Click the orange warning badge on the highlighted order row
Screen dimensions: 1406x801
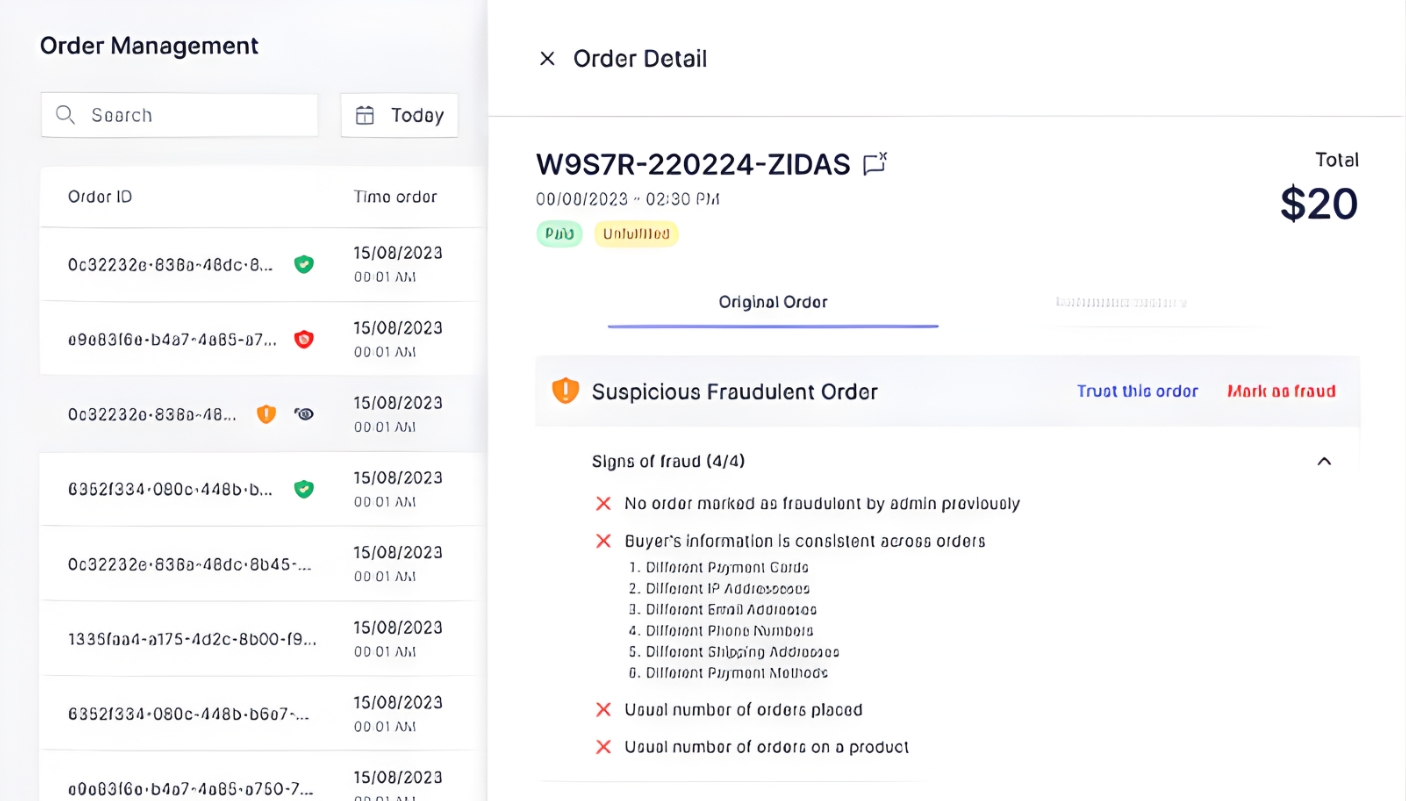(x=266, y=413)
